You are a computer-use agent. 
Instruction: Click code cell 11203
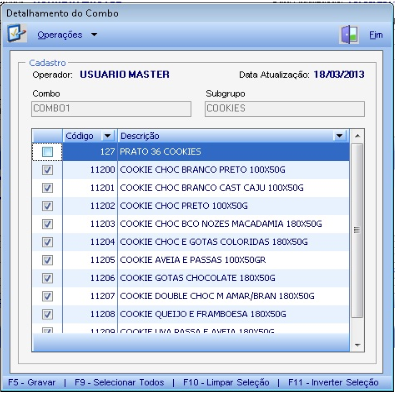(90, 224)
